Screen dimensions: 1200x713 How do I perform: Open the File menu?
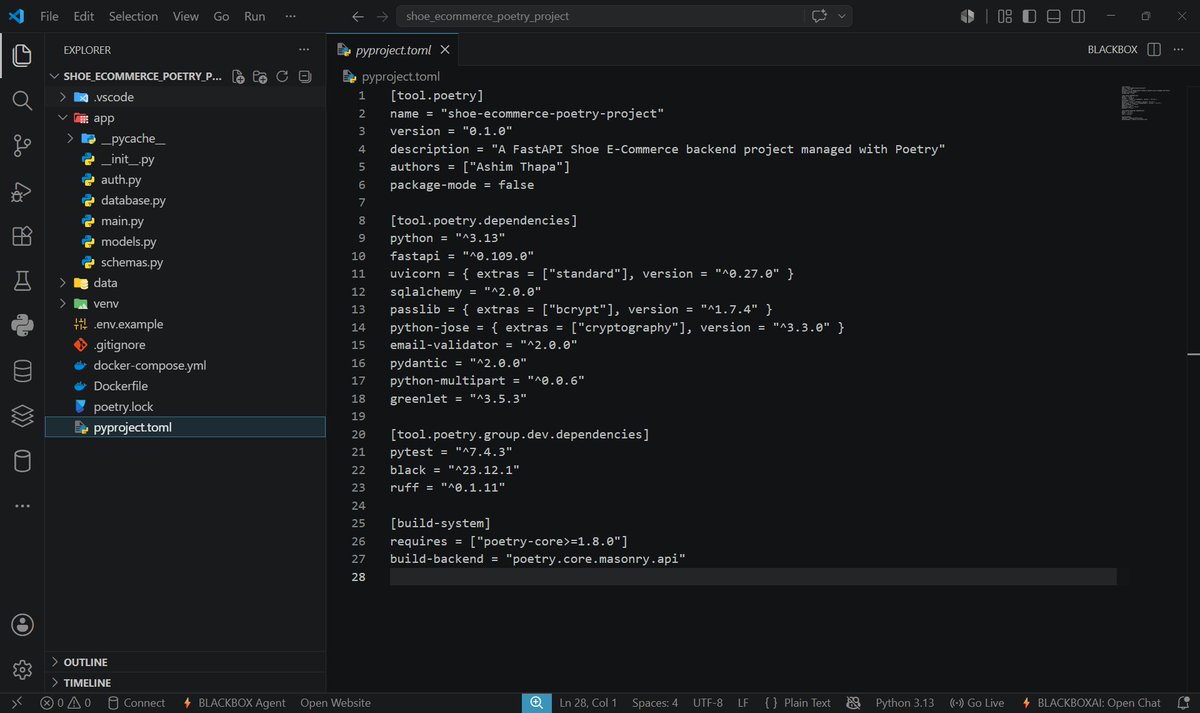49,16
